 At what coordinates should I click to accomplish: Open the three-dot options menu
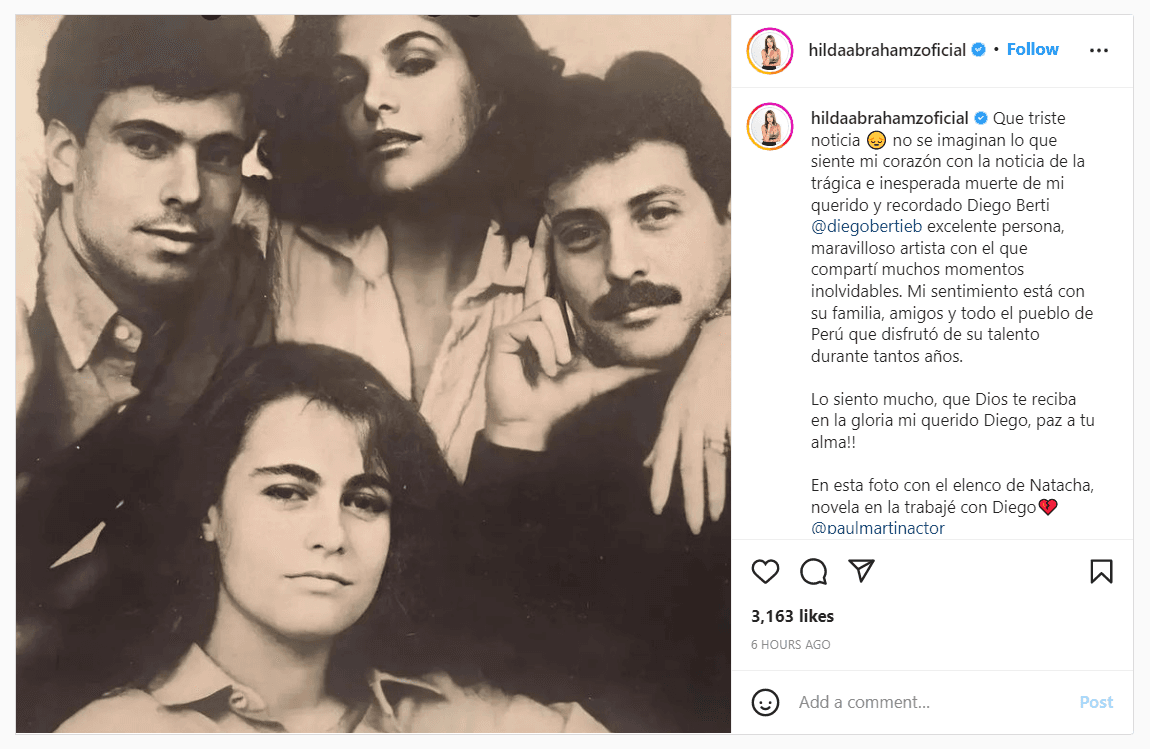point(1099,49)
